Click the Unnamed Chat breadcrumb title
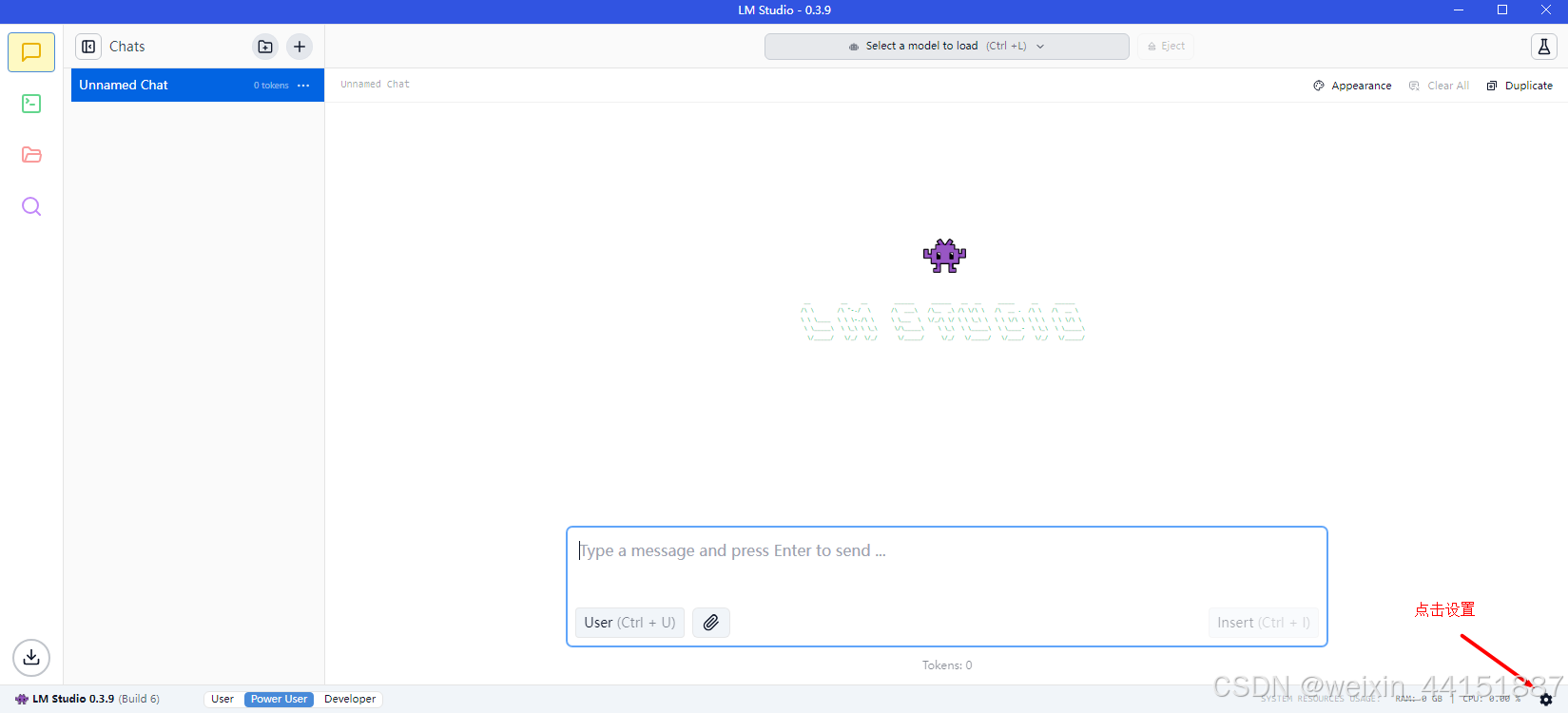Viewport: 1568px width, 713px height. pos(375,85)
